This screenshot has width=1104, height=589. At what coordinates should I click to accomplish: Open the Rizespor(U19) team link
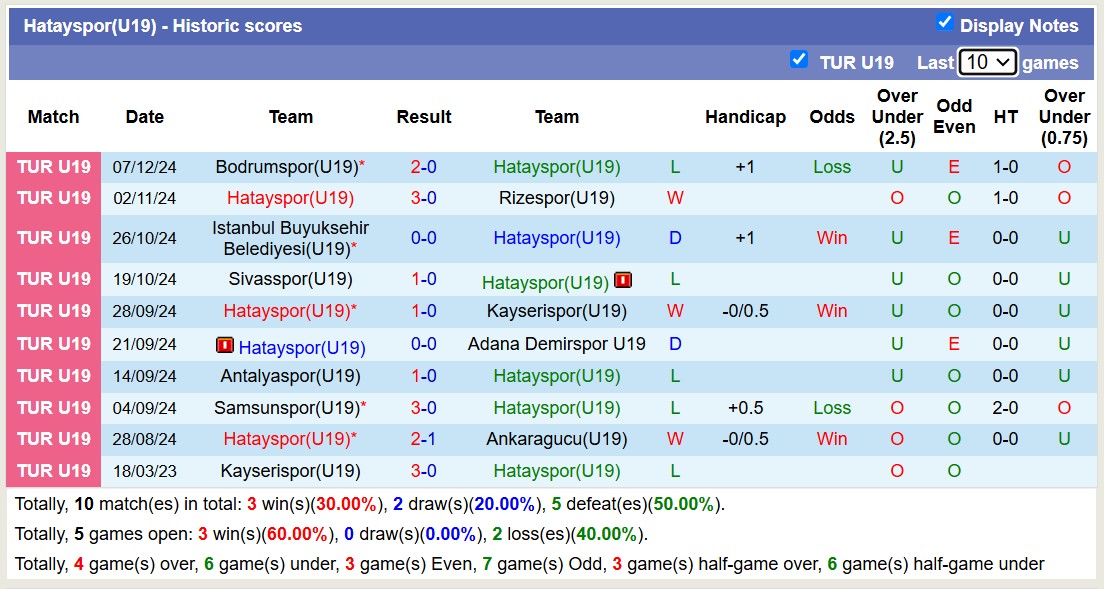pos(556,198)
